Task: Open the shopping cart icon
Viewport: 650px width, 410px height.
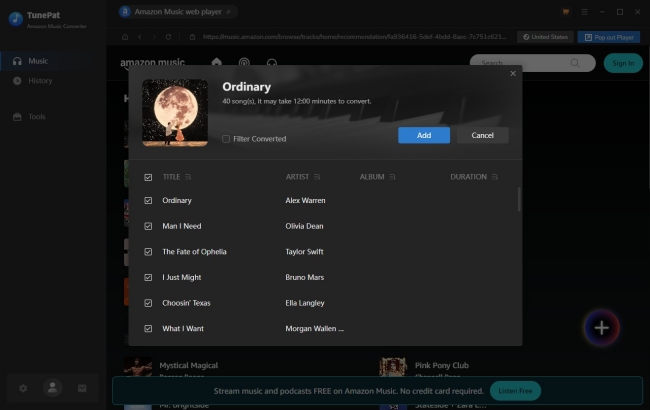Action: click(565, 12)
